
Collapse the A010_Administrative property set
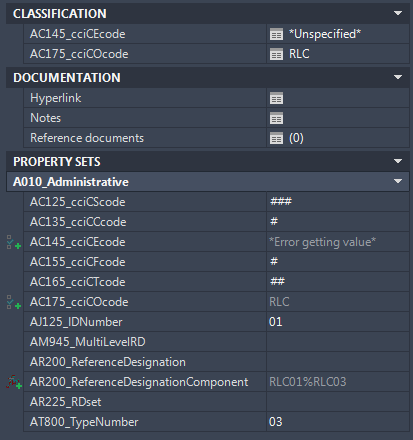click(x=398, y=182)
